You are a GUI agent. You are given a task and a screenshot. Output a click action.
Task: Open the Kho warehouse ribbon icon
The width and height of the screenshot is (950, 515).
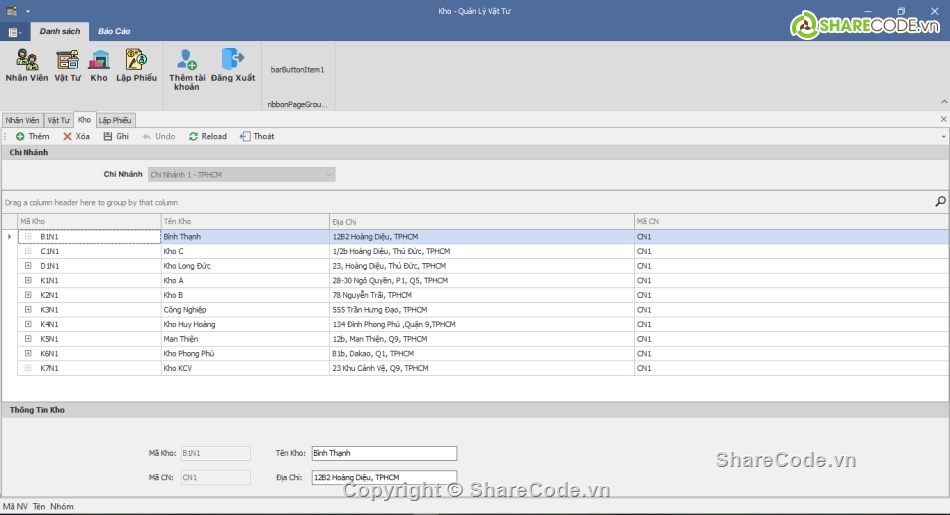tap(99, 65)
